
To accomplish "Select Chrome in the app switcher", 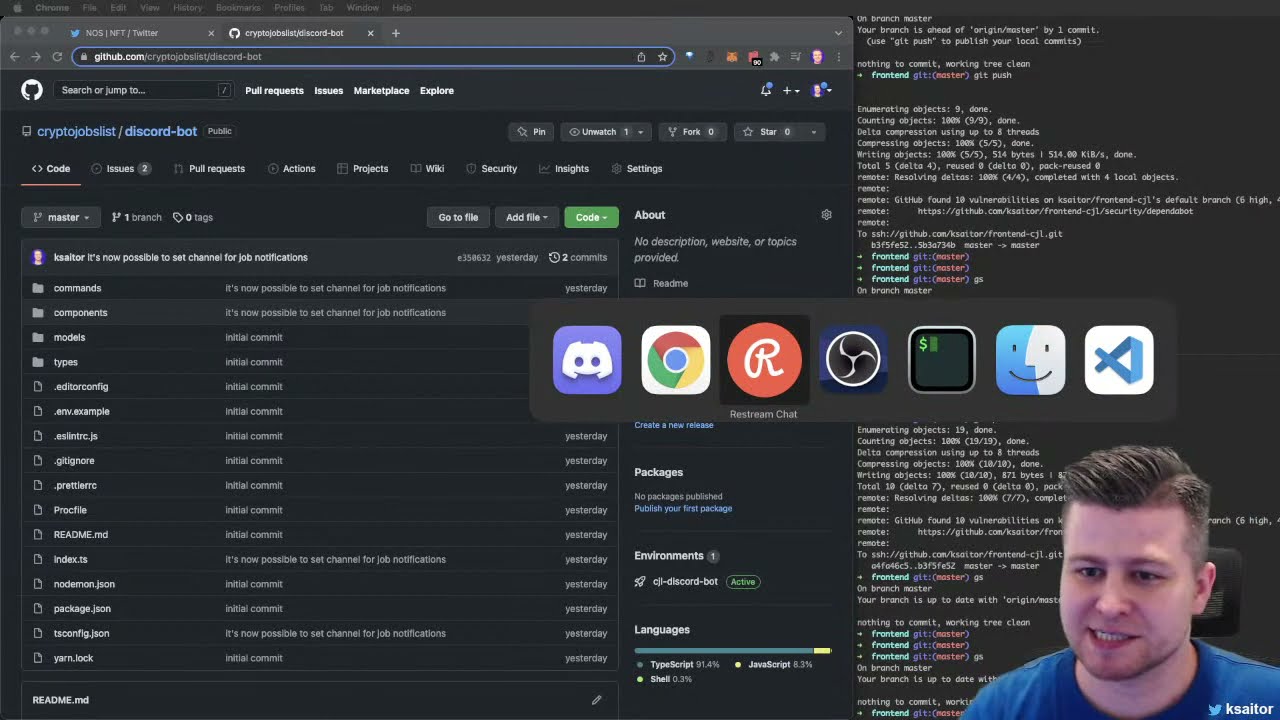I will pos(676,360).
